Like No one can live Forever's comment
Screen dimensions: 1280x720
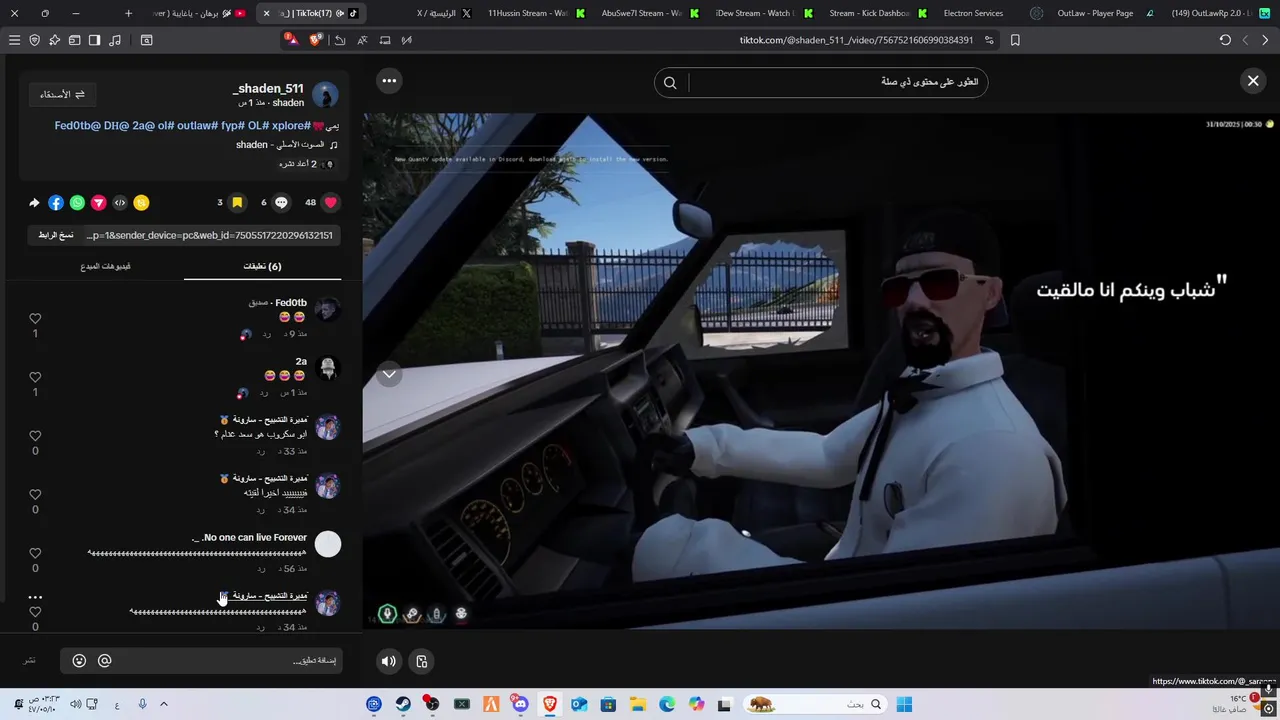click(x=35, y=553)
